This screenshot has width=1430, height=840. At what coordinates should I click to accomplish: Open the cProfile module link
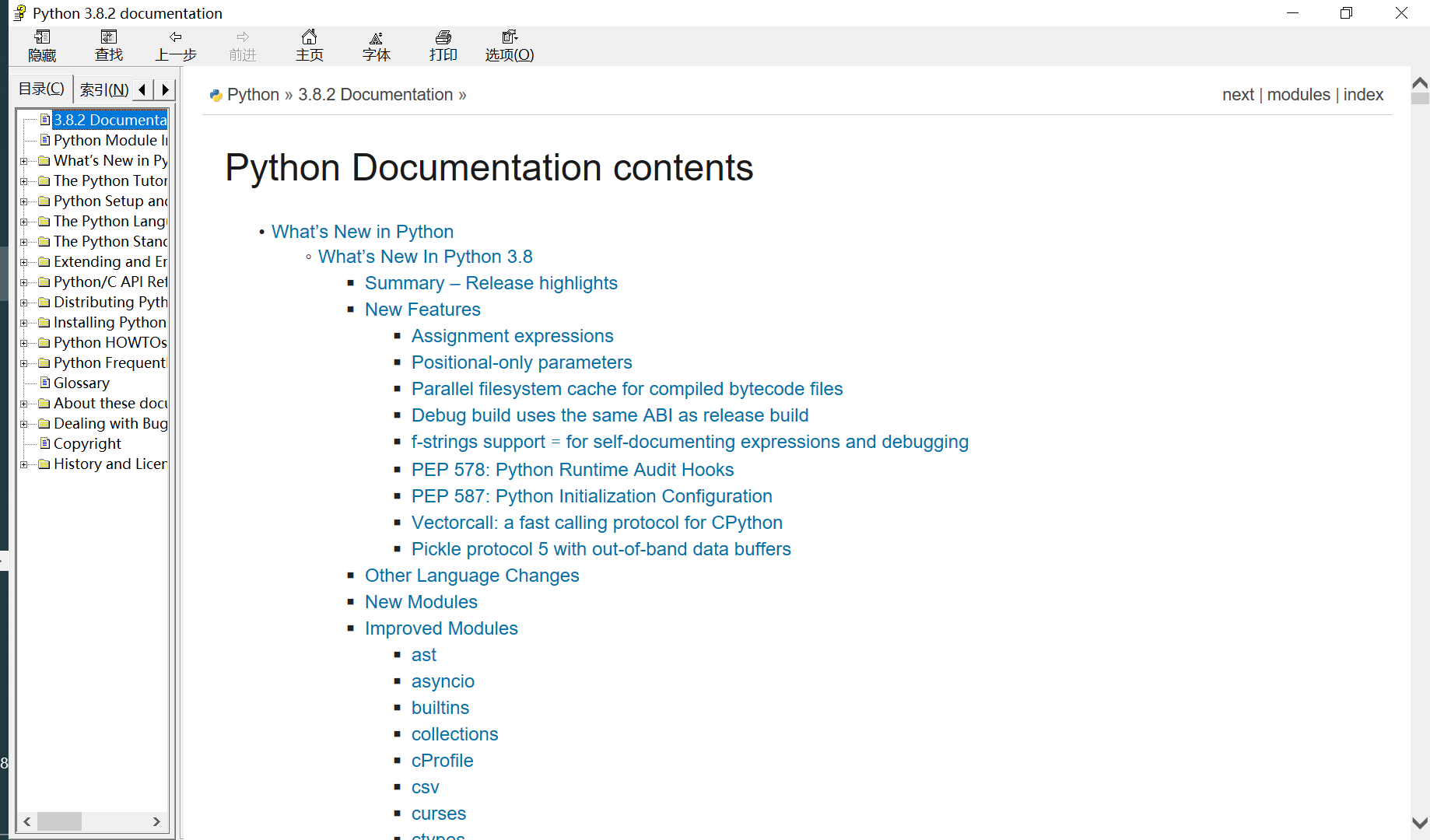pos(442,761)
